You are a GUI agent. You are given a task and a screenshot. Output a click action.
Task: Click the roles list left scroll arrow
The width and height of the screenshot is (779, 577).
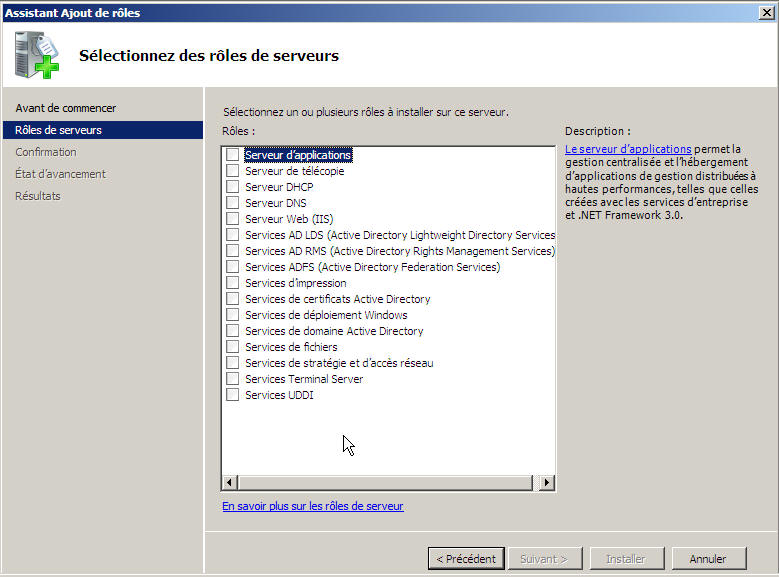[x=230, y=482]
